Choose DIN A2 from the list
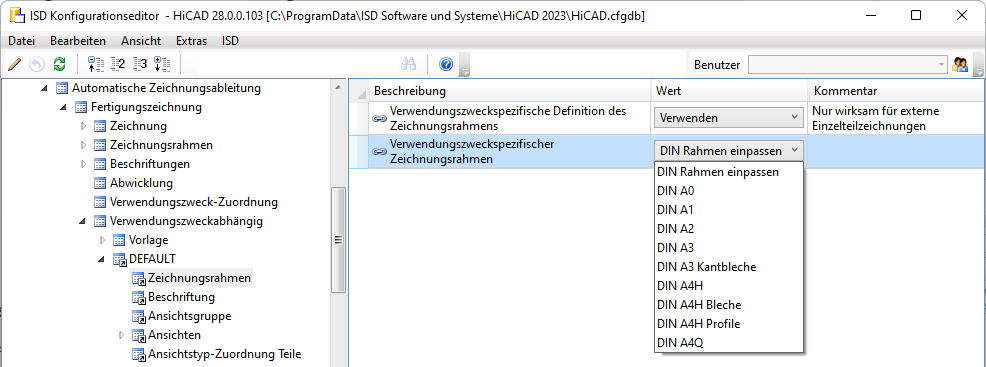The height and width of the screenshot is (367, 986). 729,228
